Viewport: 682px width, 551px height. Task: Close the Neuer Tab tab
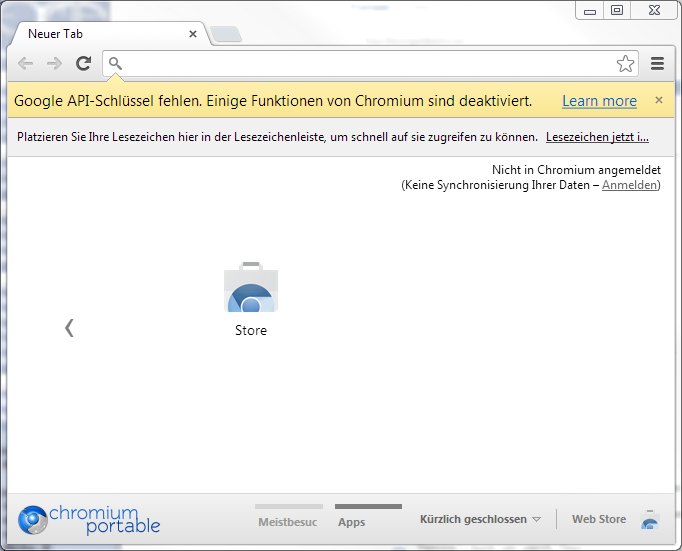point(193,34)
